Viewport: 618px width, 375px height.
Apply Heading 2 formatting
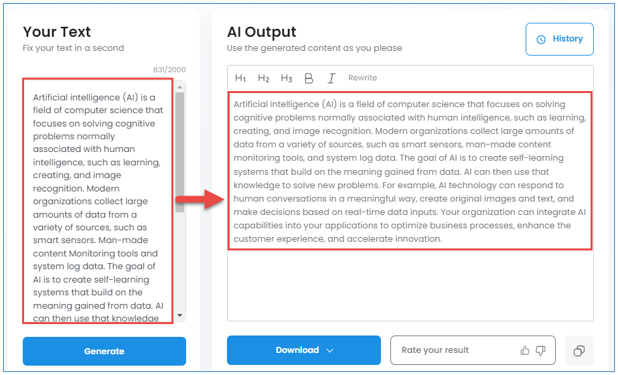263,78
